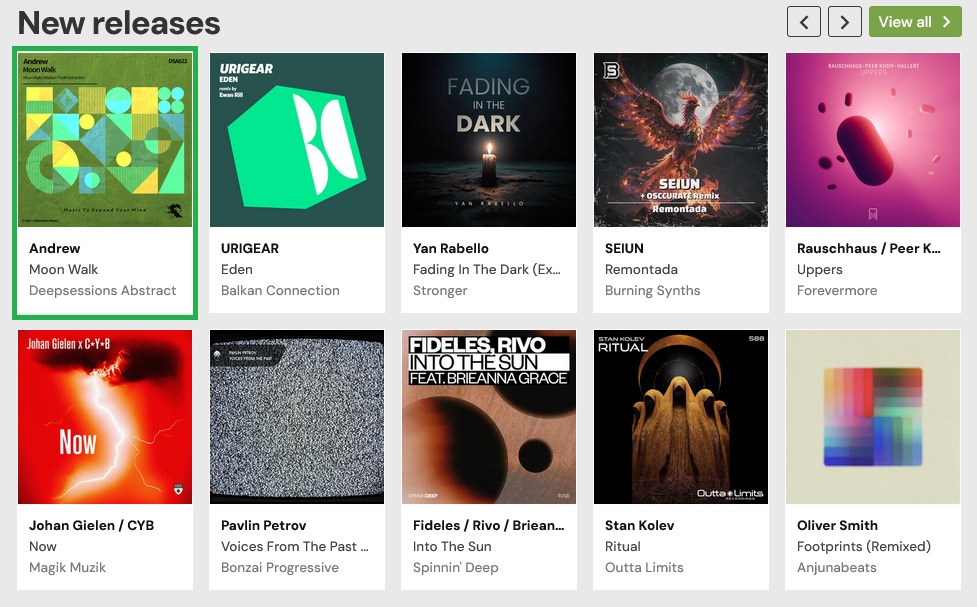Open the URIGEAR Eden album artwork
The width and height of the screenshot is (977, 607).
pyautogui.click(x=297, y=140)
